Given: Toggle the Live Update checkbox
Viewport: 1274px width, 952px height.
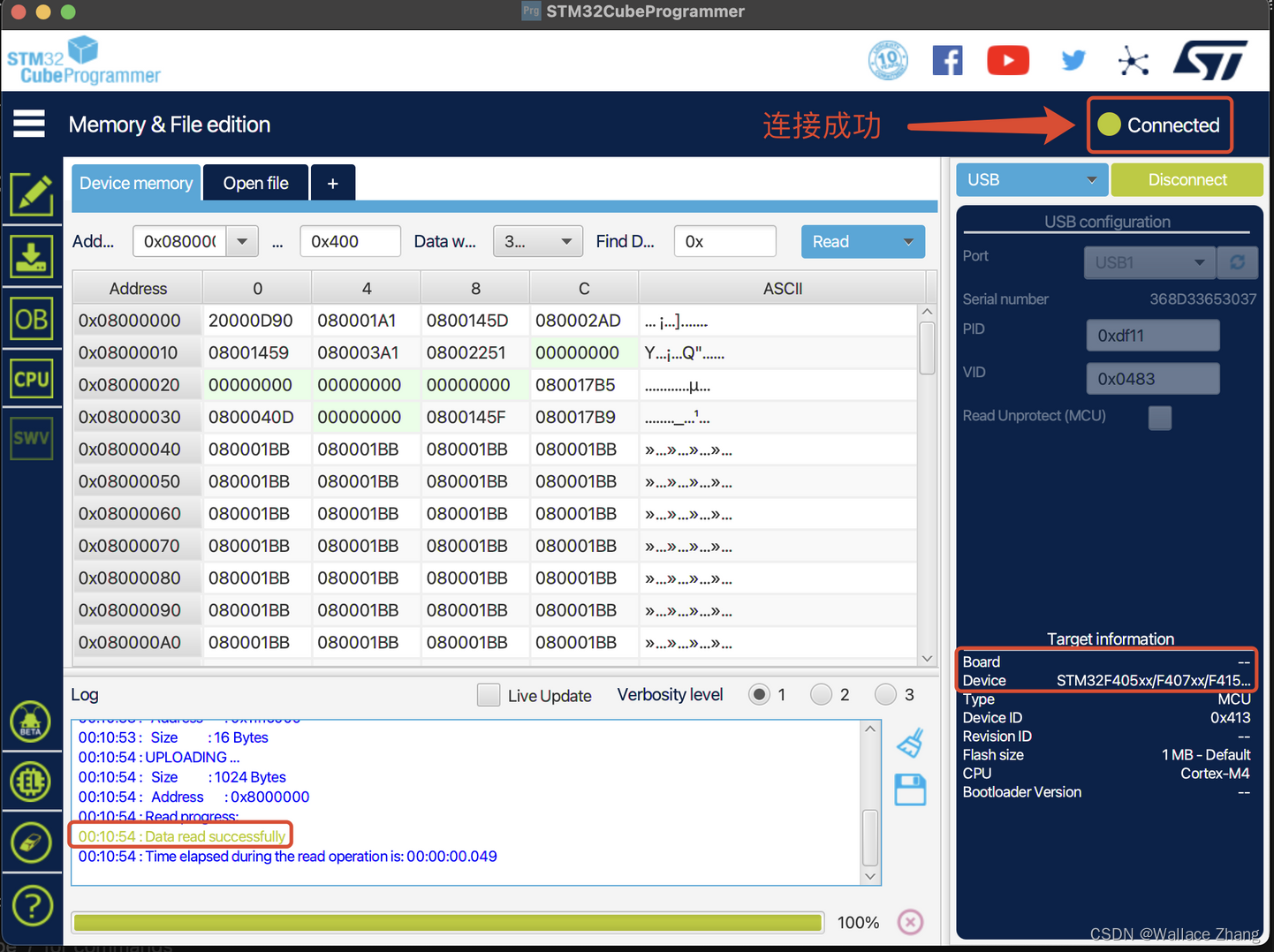Looking at the screenshot, I should (x=489, y=695).
